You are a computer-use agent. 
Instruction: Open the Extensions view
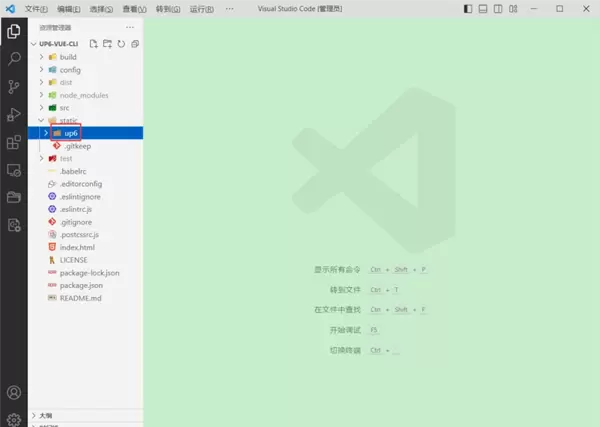pos(14,143)
